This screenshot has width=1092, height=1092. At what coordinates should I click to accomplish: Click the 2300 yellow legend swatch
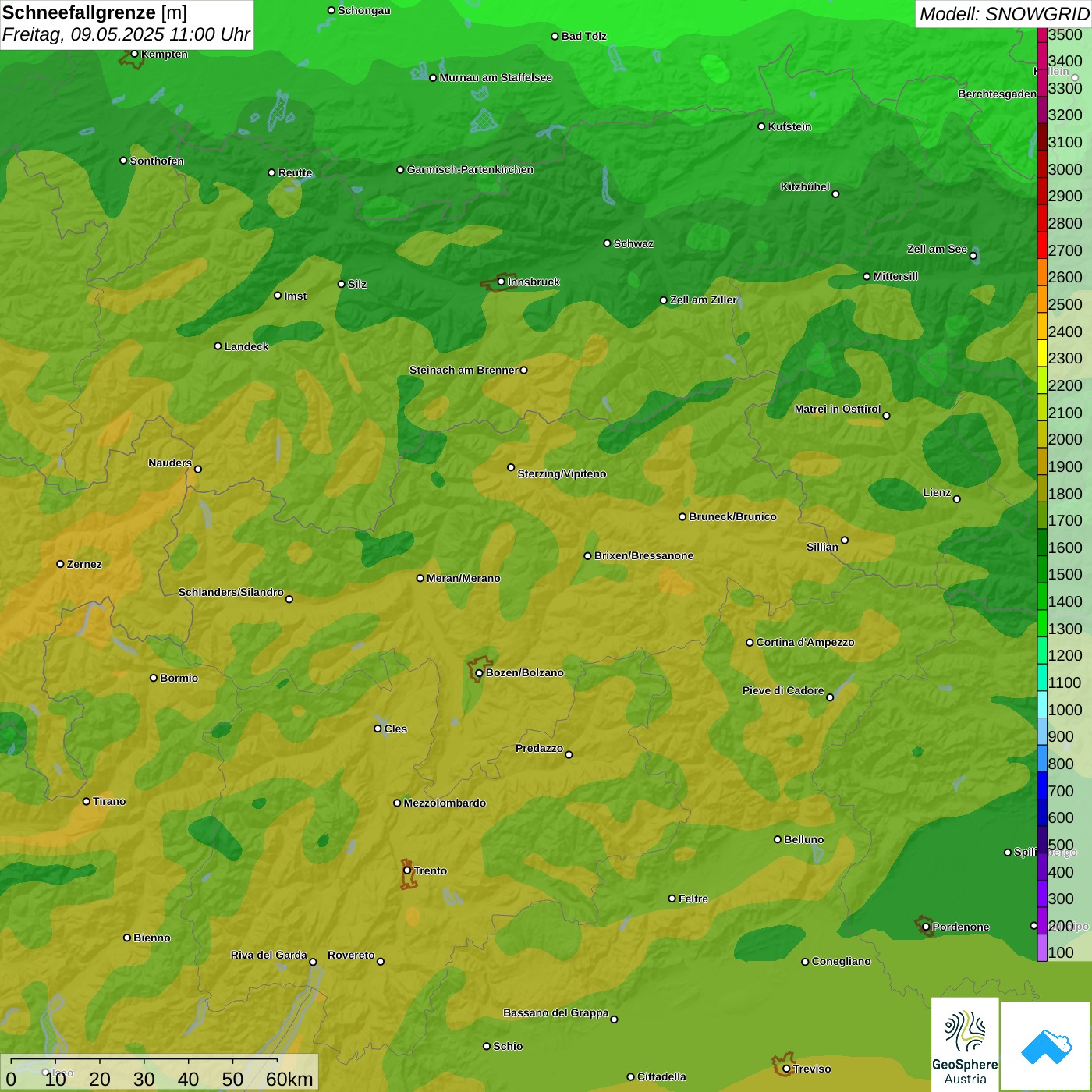(x=1042, y=353)
